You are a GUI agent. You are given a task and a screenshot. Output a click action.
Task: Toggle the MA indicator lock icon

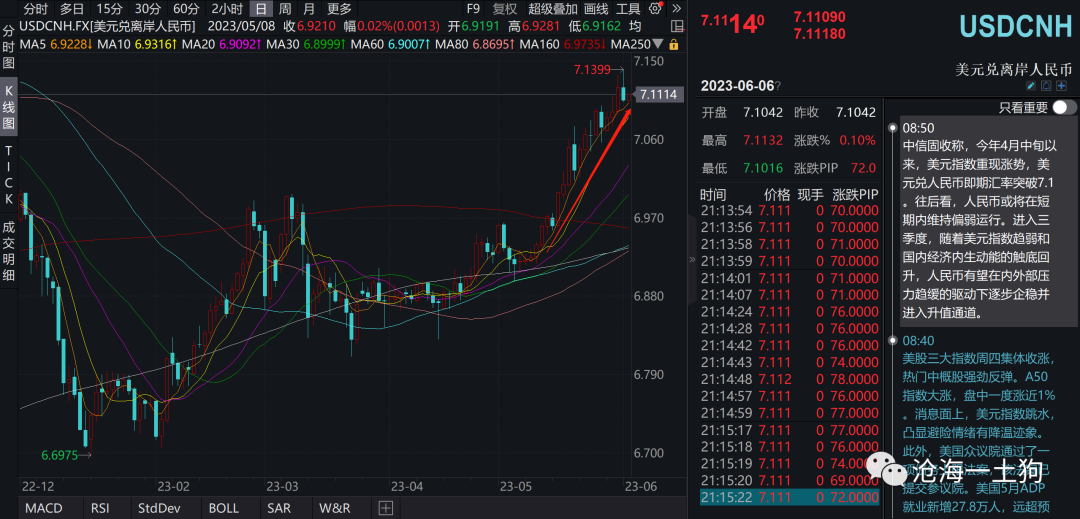tap(673, 43)
